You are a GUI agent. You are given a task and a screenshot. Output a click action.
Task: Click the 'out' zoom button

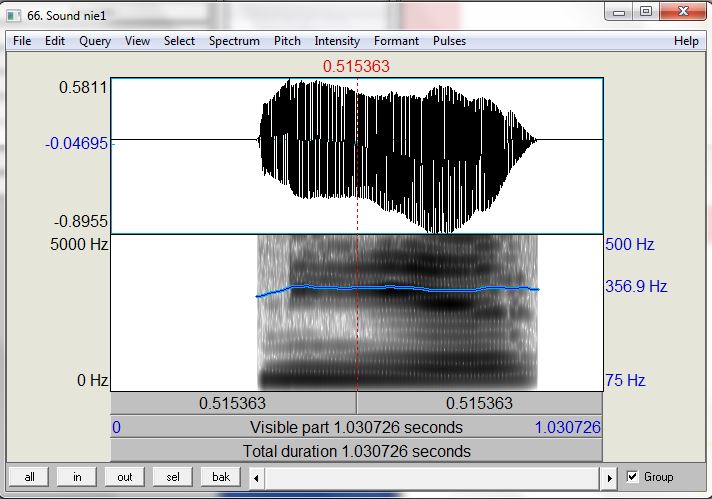point(124,477)
